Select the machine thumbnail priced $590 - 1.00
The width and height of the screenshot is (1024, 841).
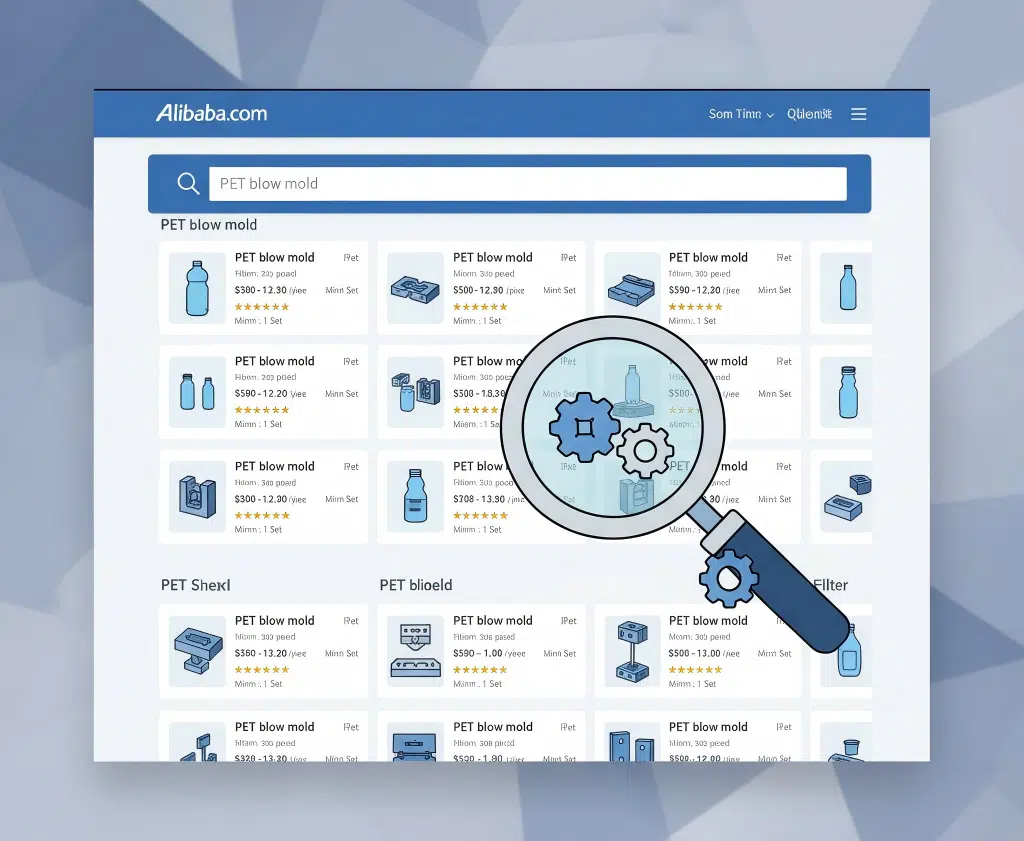click(x=415, y=650)
